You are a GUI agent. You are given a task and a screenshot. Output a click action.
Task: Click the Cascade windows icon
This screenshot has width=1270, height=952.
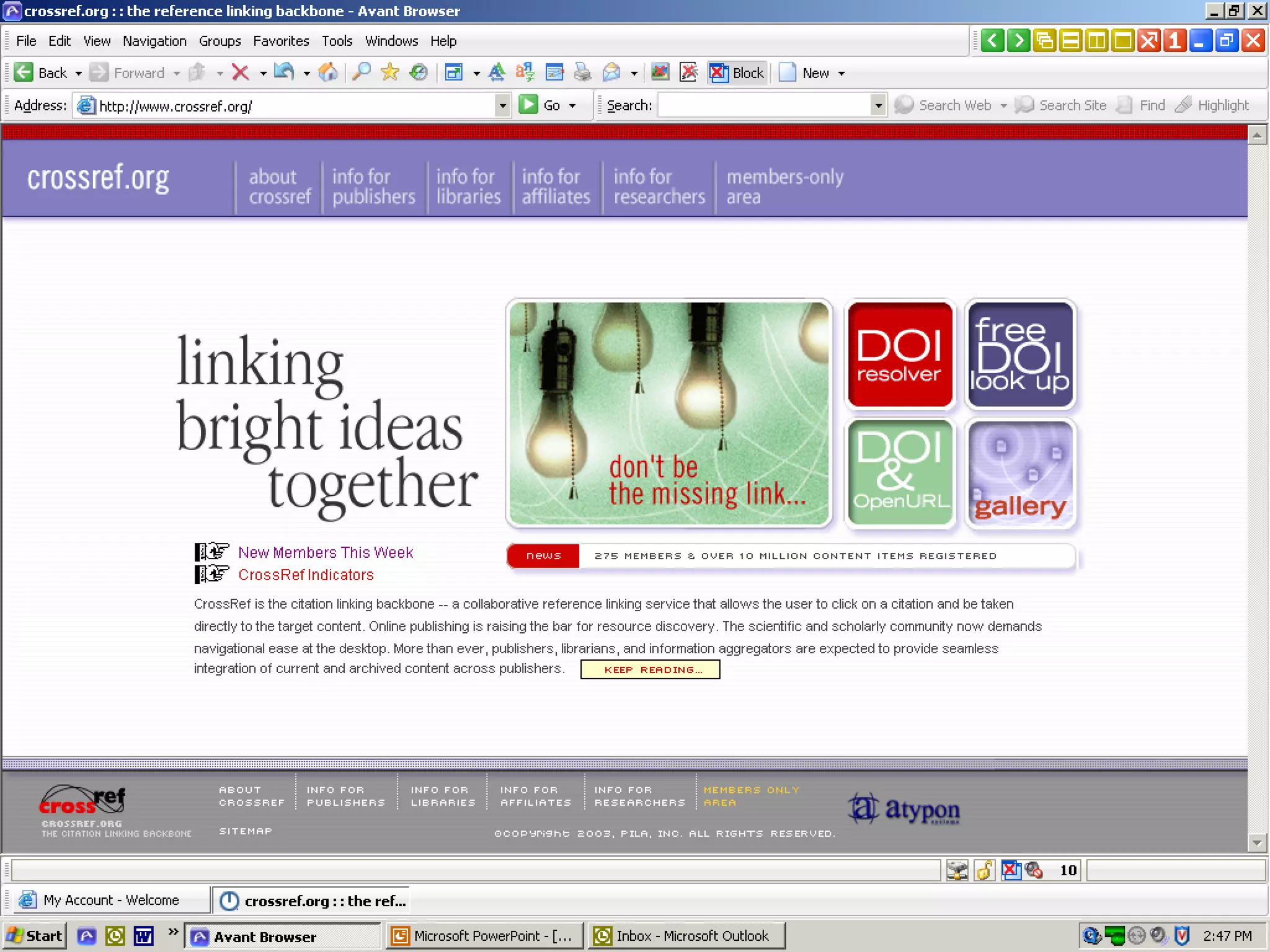[x=1045, y=41]
